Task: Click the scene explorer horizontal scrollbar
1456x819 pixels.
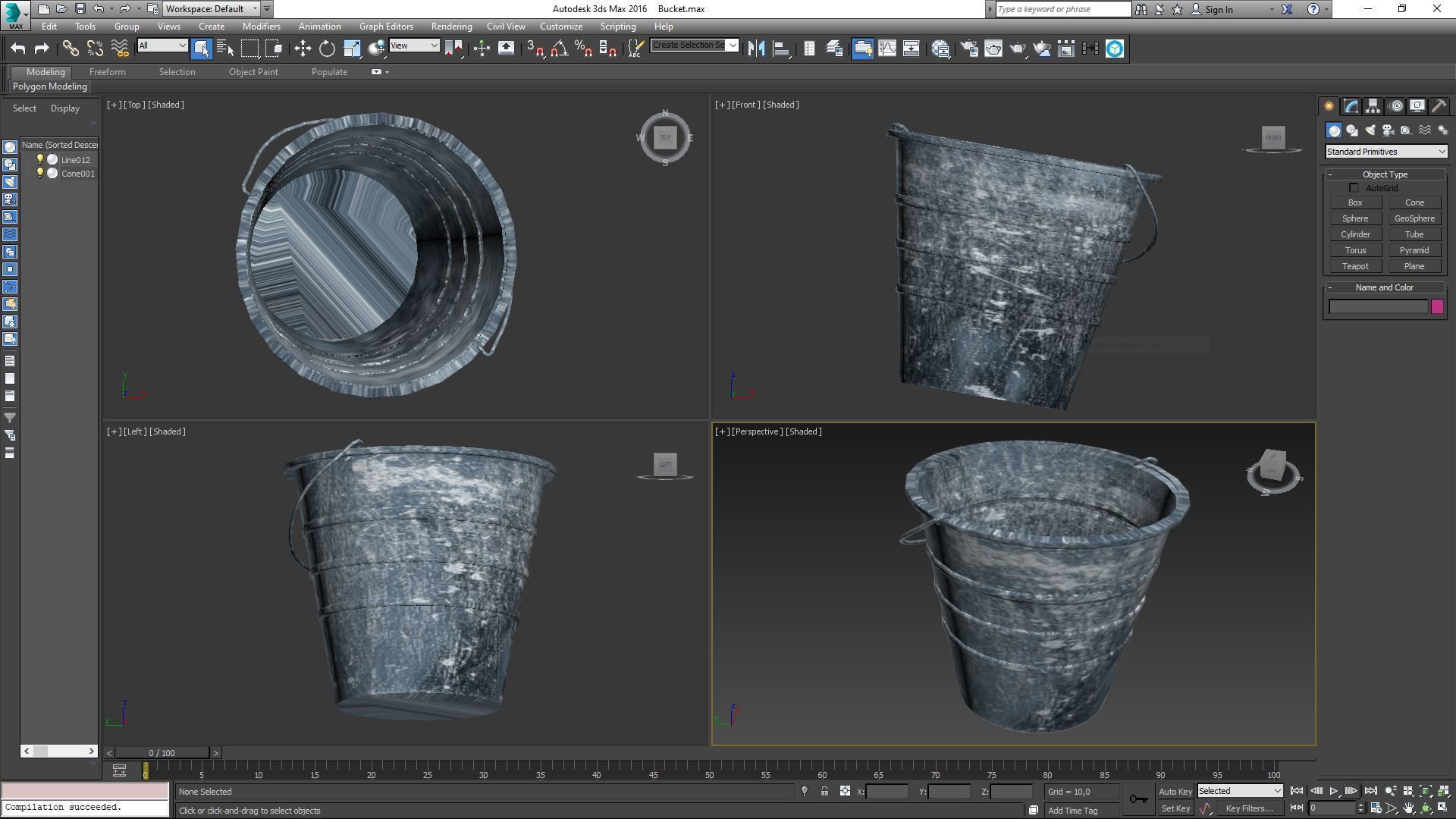Action: click(58, 751)
